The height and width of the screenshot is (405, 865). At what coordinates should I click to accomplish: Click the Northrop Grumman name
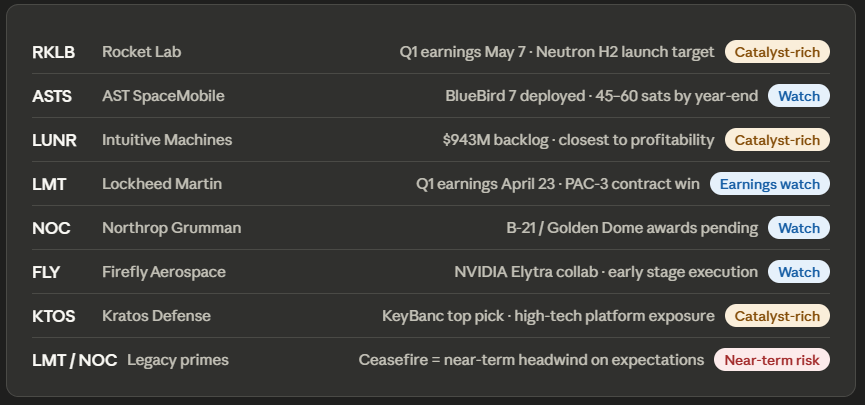tap(171, 228)
